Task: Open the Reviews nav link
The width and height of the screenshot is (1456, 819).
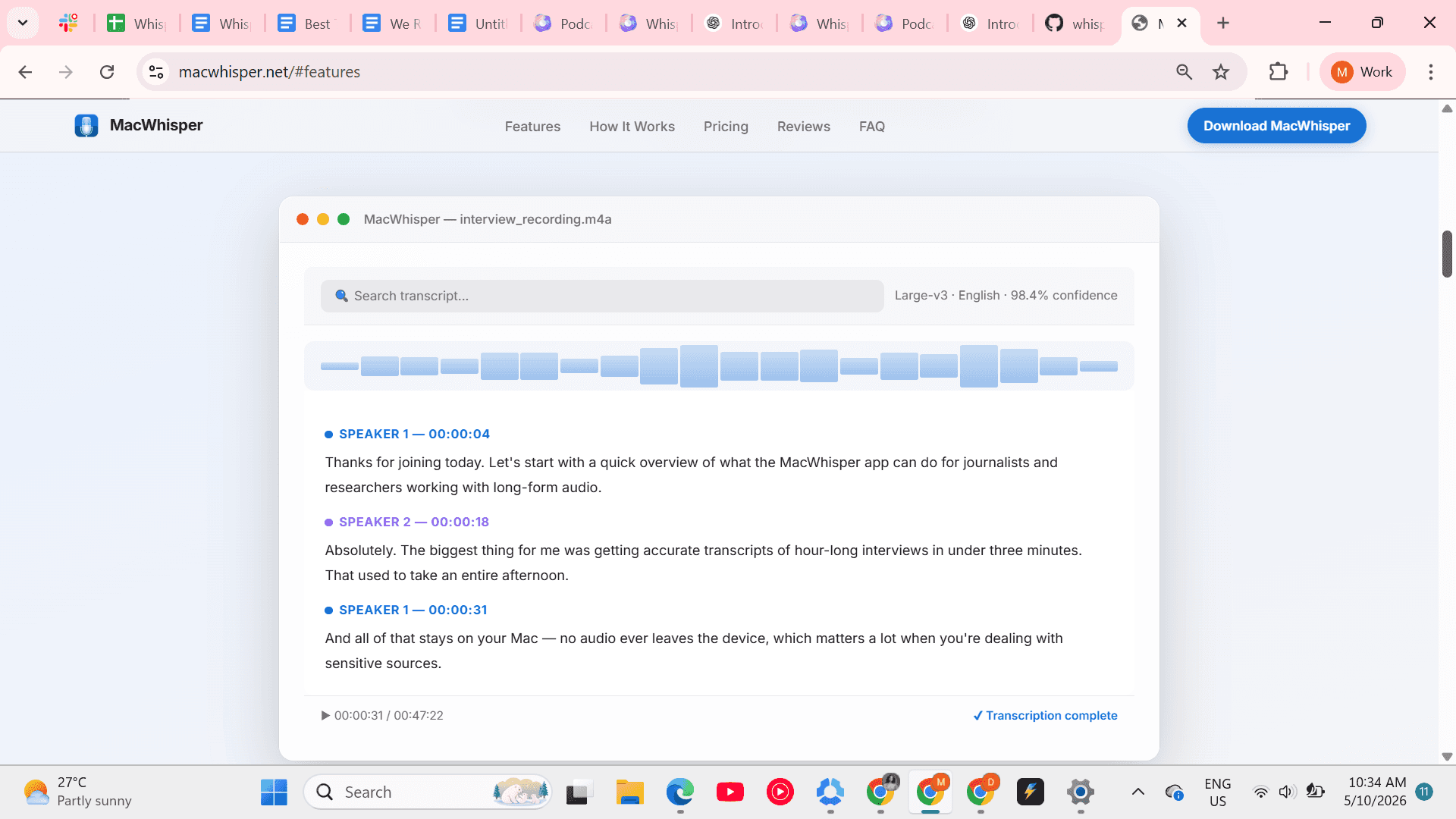Action: (803, 127)
